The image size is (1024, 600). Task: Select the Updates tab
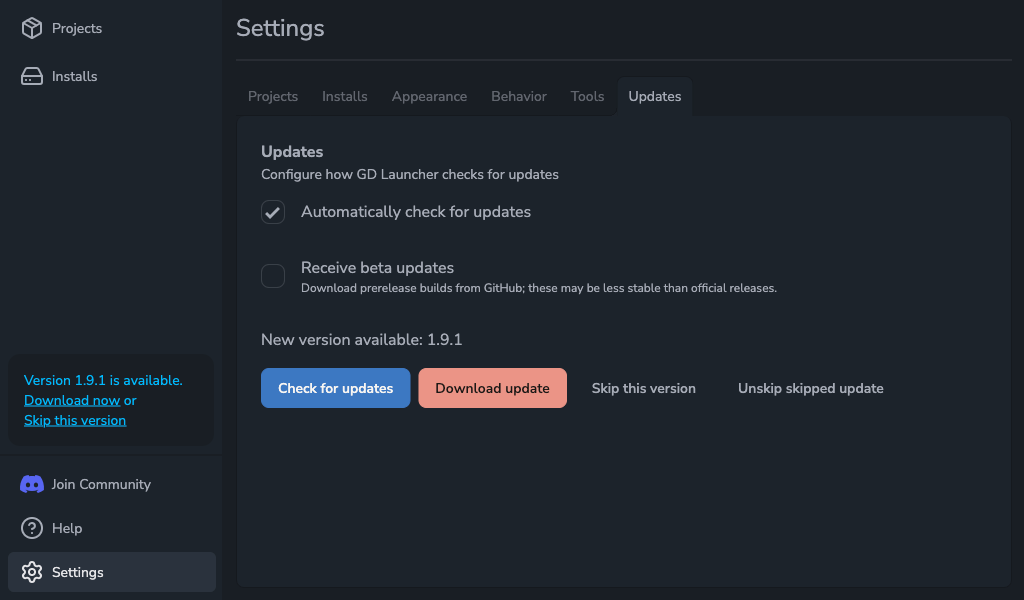654,96
